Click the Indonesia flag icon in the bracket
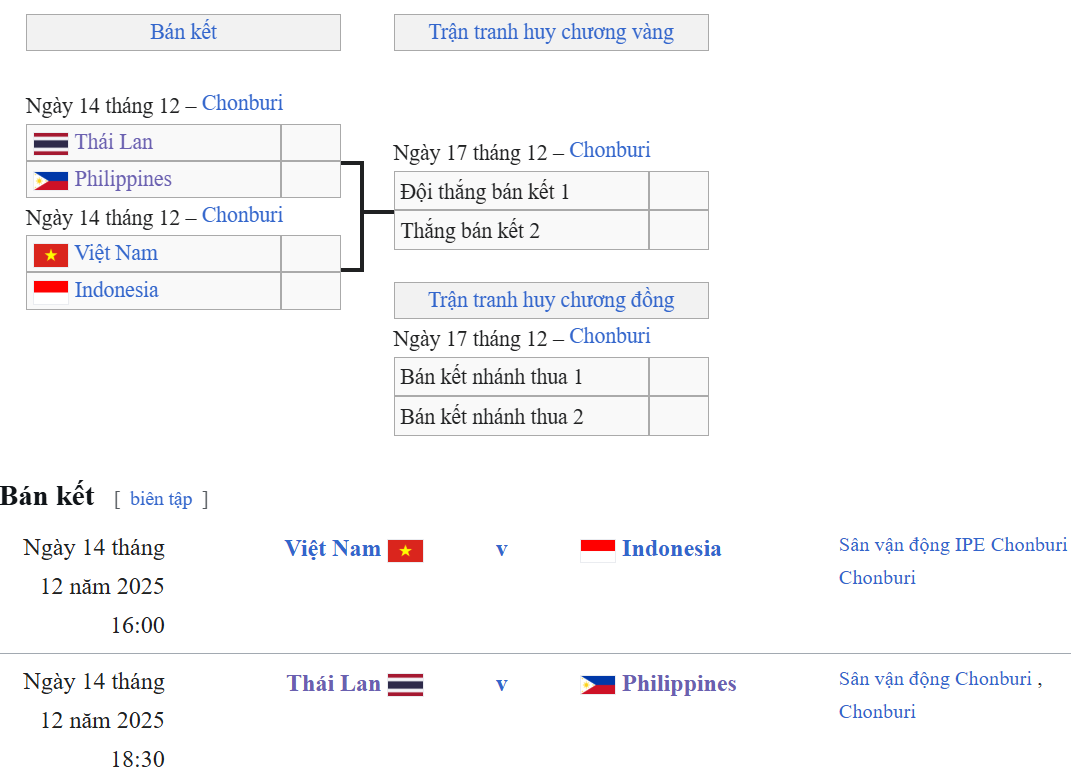 (x=50, y=291)
